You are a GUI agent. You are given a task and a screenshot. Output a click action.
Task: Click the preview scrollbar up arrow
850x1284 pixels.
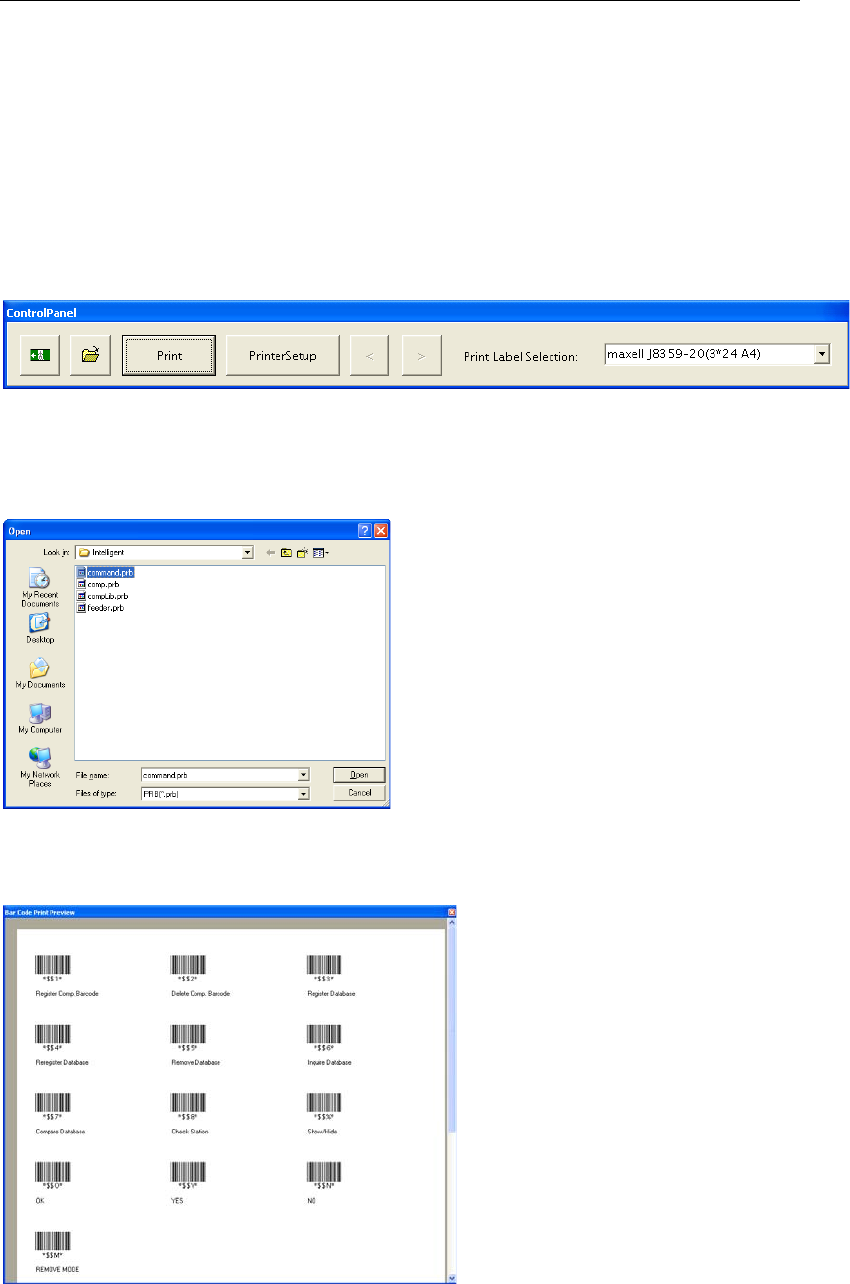click(x=452, y=925)
